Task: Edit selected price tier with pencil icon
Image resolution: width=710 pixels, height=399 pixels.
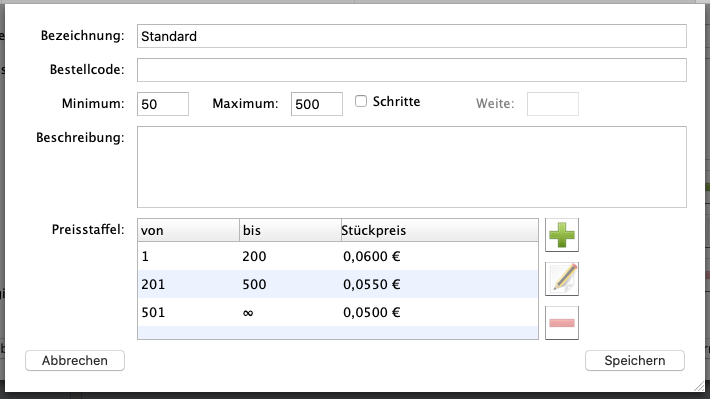Action: (x=562, y=279)
